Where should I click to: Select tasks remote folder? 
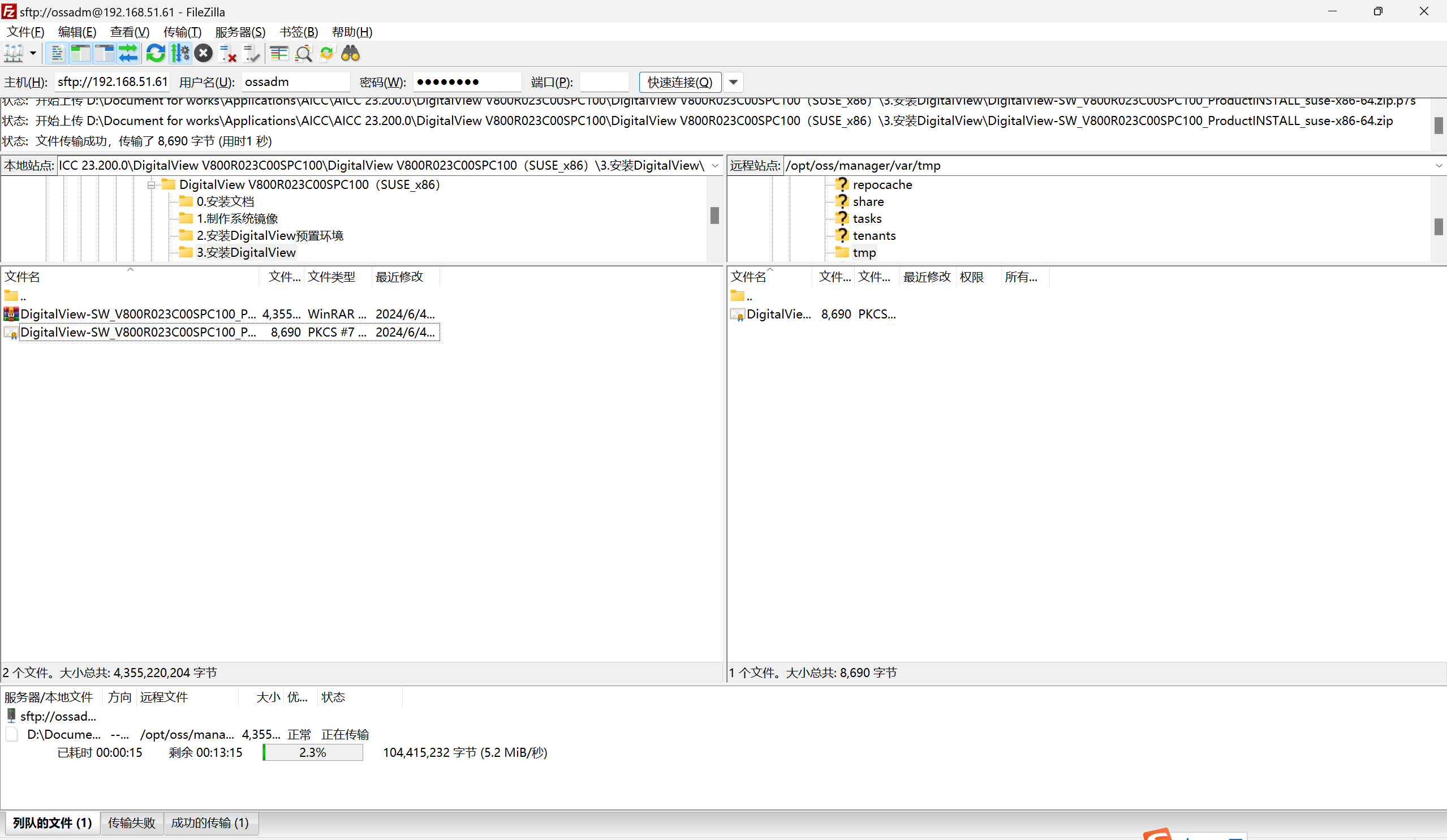click(867, 219)
